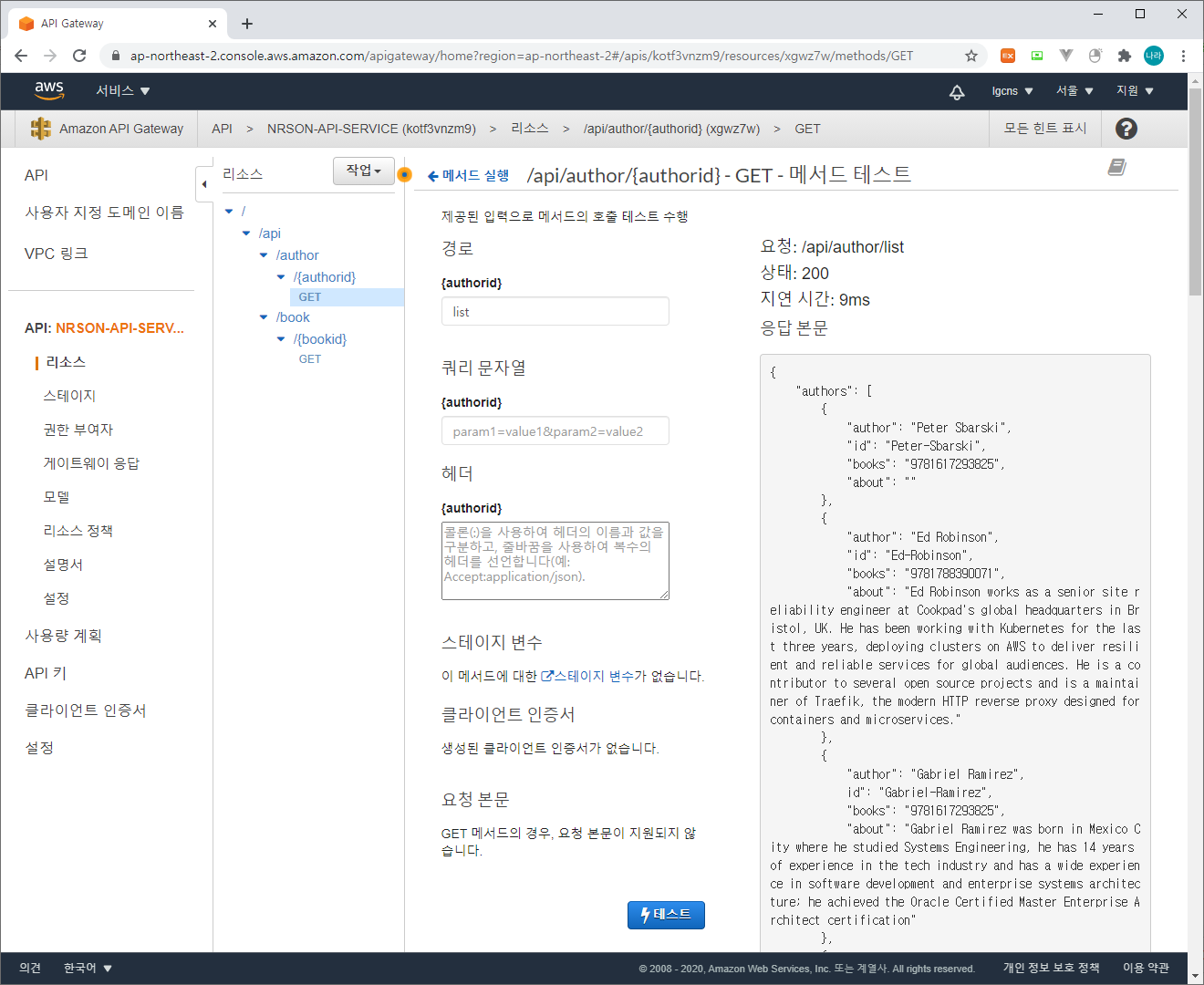The width and height of the screenshot is (1204, 985).
Task: Open the documentation book icon
Action: pos(1116,167)
